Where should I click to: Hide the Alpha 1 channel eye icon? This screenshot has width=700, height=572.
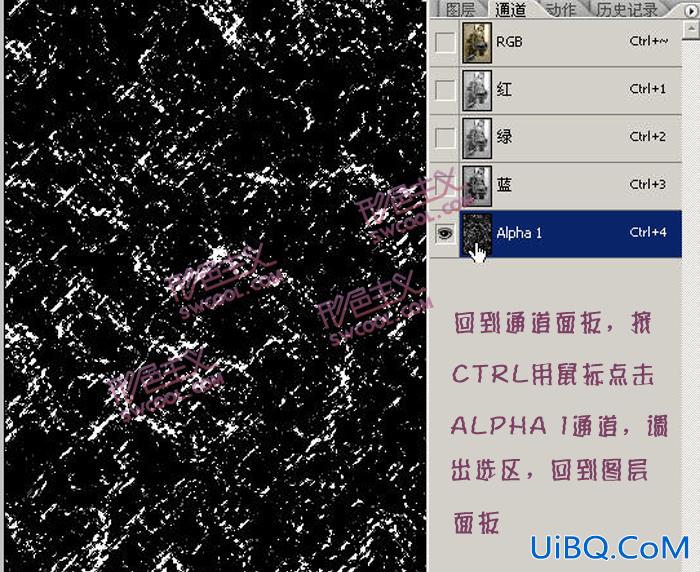[445, 233]
